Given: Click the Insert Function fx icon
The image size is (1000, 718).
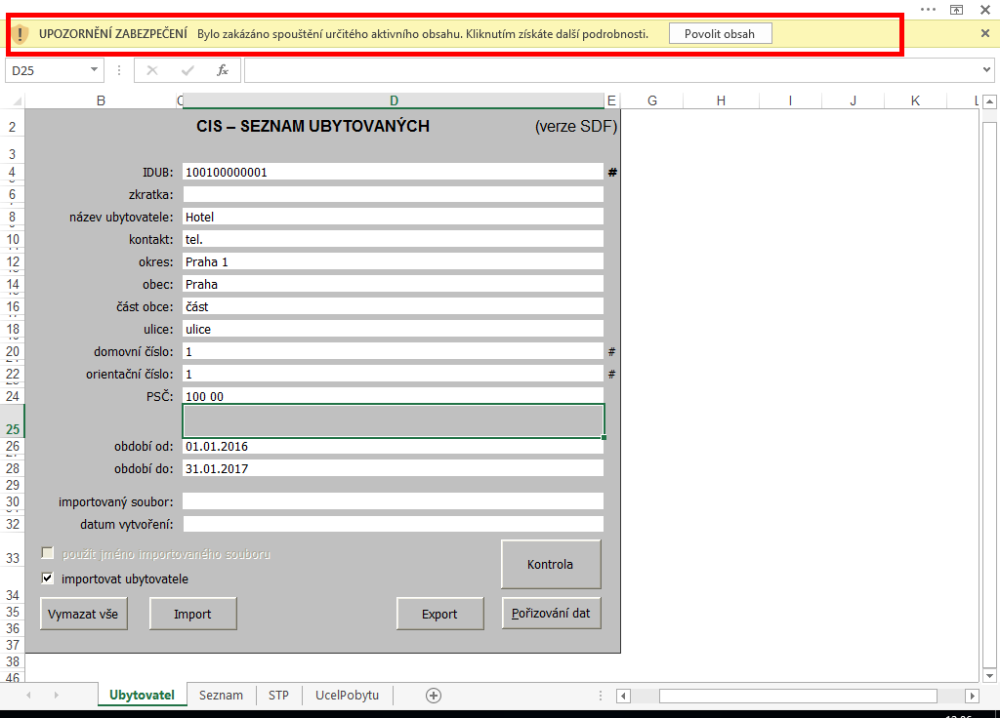Looking at the screenshot, I should point(222,70).
